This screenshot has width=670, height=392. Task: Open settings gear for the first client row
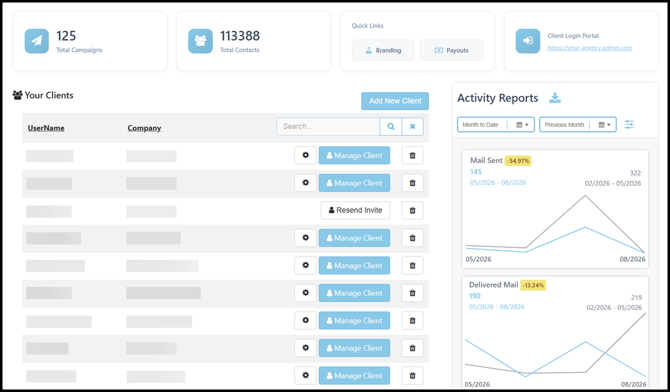(x=306, y=155)
